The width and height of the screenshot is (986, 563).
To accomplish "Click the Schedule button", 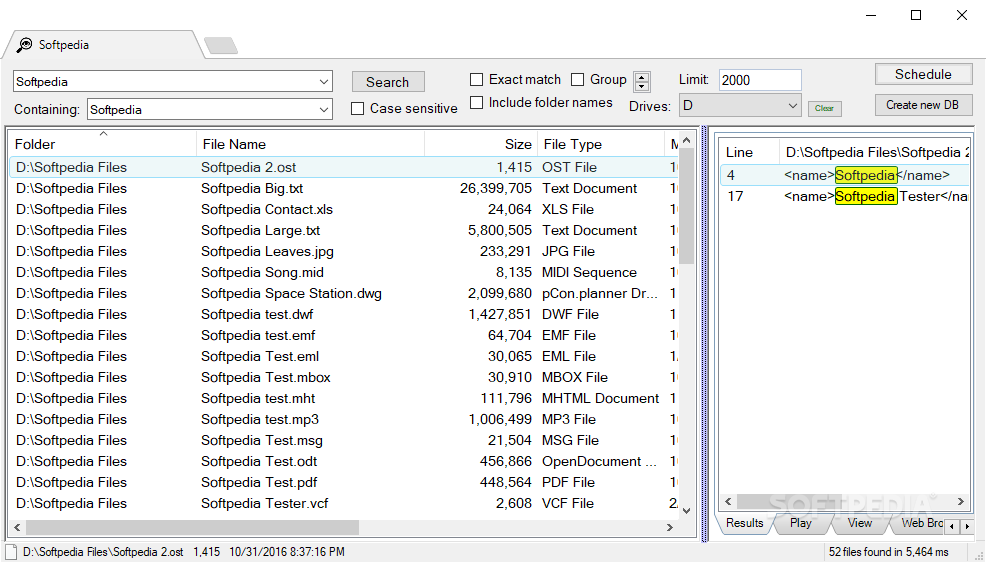I will coord(923,74).
